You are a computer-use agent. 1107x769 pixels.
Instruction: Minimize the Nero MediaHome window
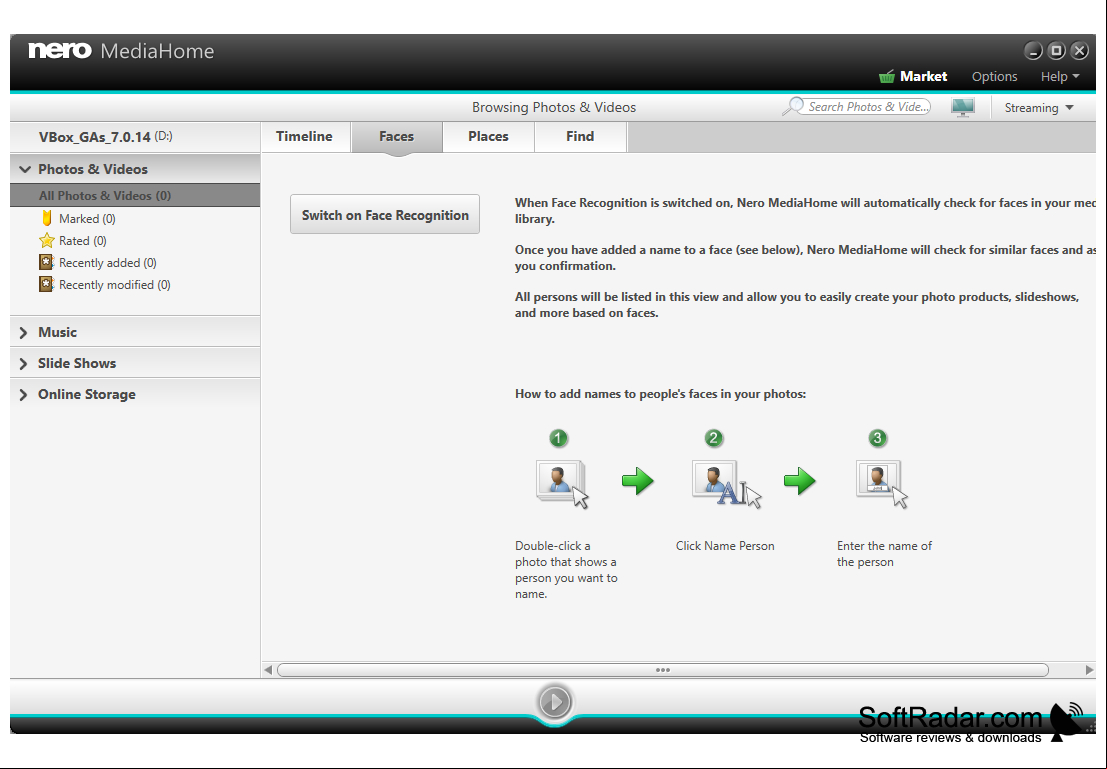(x=1033, y=50)
